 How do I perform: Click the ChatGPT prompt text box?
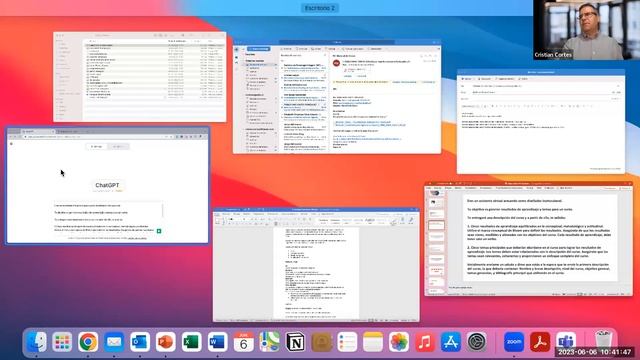click(109, 218)
